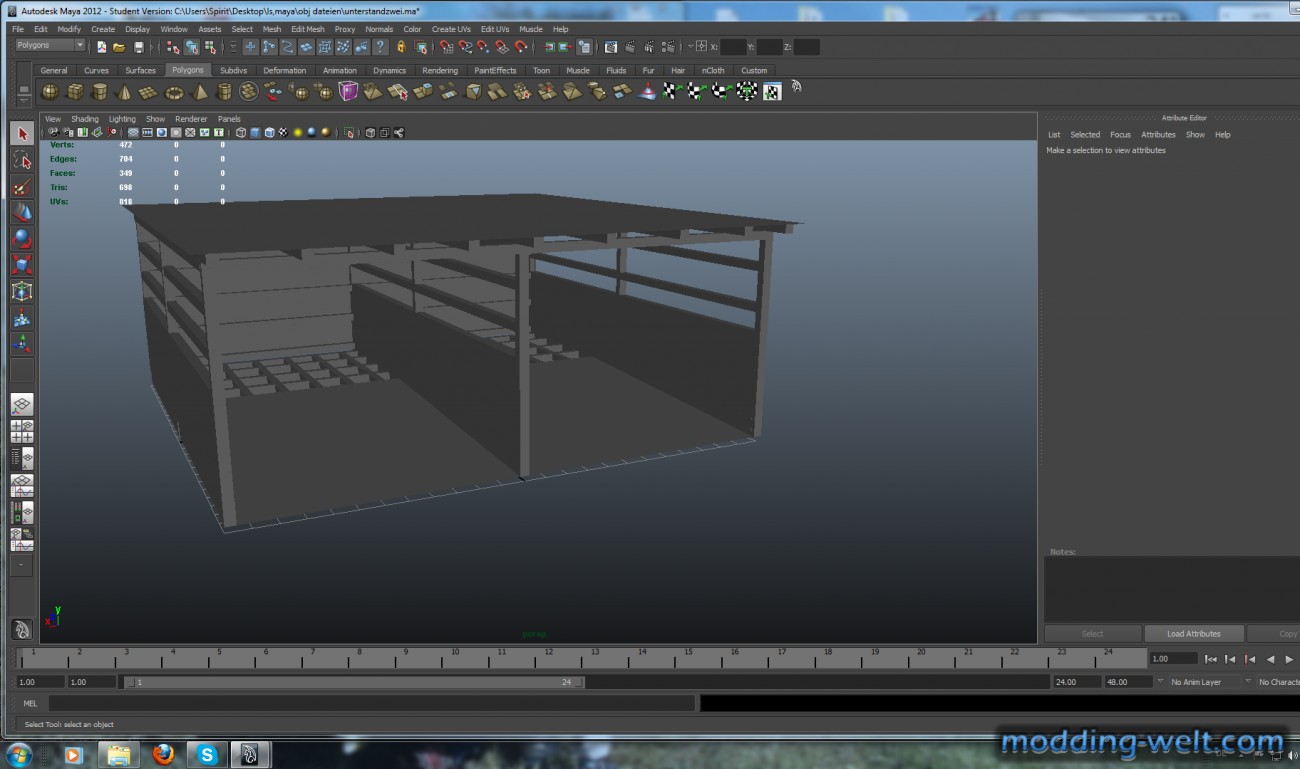Open the input field mode dropdown arrow
The height and width of the screenshot is (769, 1300).
click(x=691, y=46)
